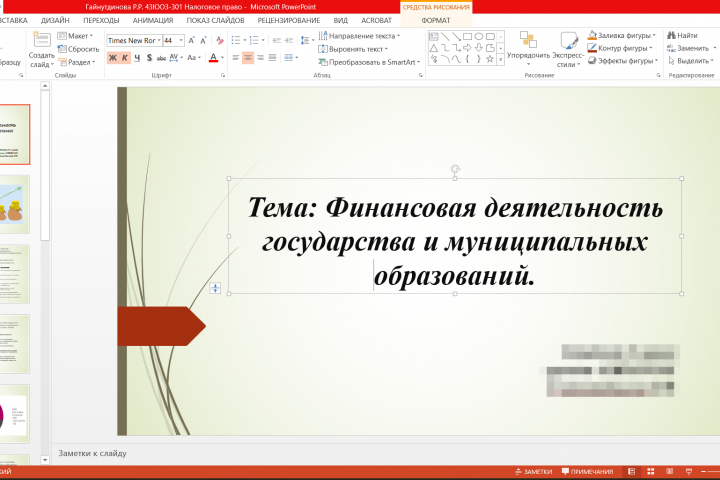Switch to reading view icon
720x480 pixels.
[x=669, y=472]
